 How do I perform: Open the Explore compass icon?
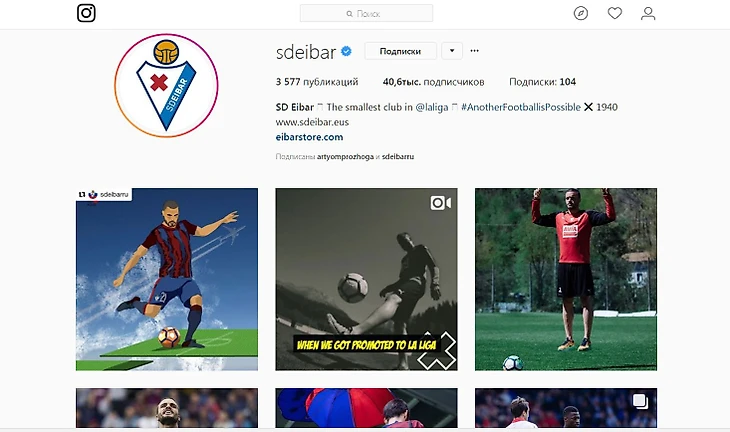coord(581,13)
